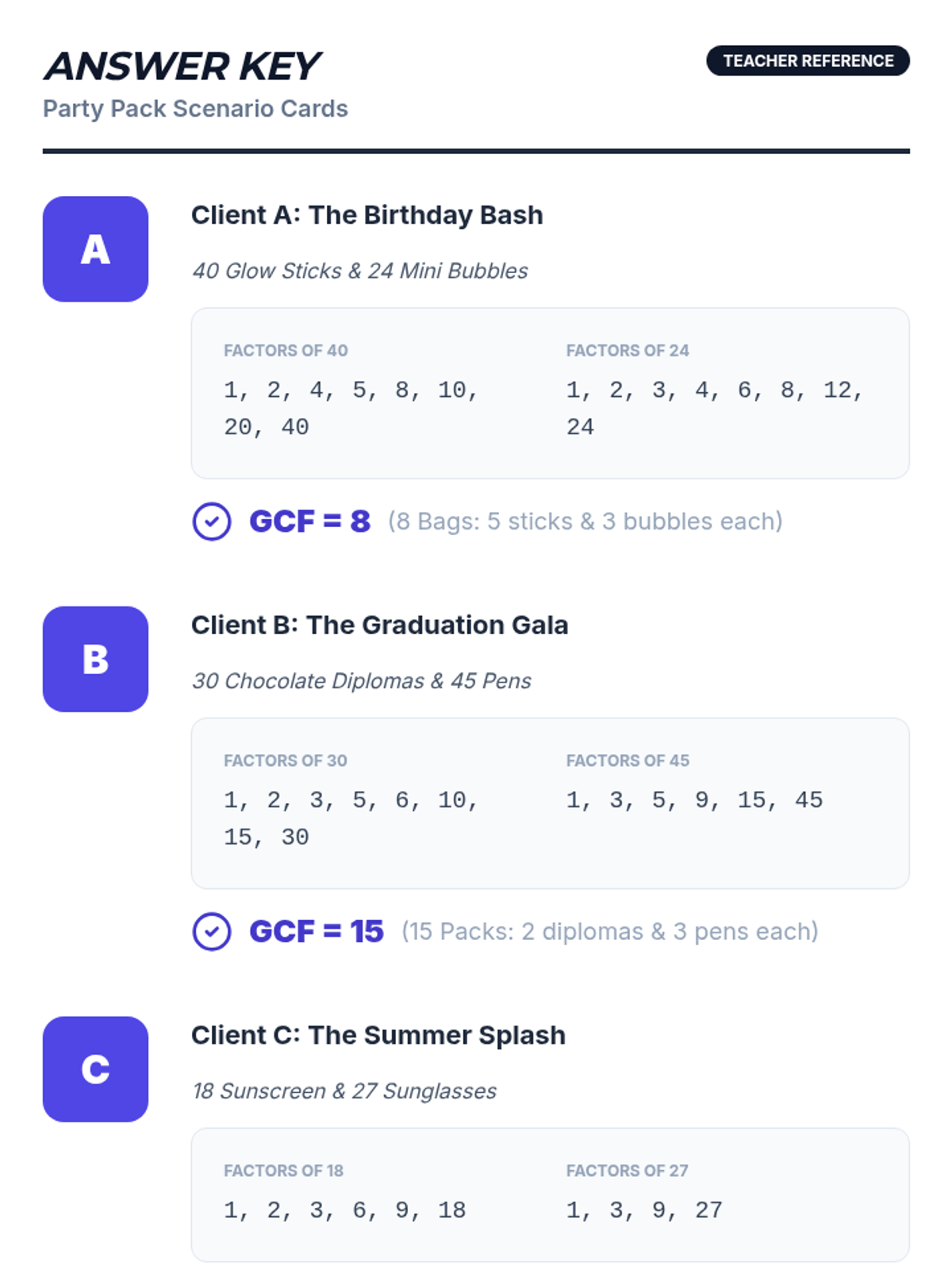Click the Factors of 24 label
952x1270 pixels.
pyautogui.click(x=628, y=351)
